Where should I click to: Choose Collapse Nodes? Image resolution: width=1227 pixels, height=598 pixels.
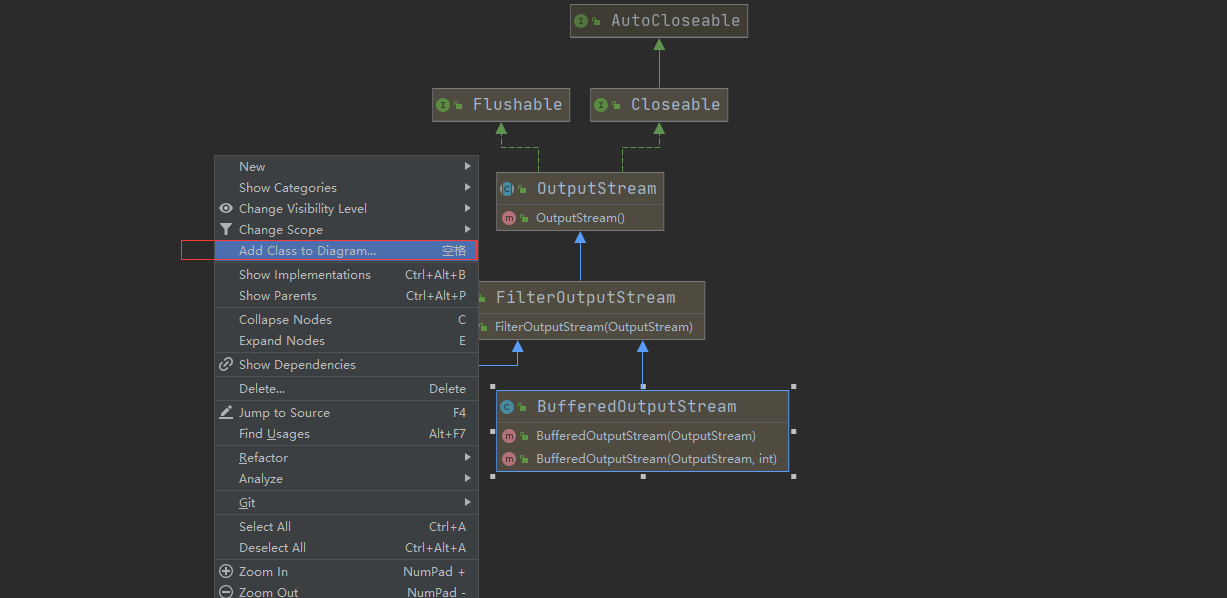pyautogui.click(x=346, y=320)
